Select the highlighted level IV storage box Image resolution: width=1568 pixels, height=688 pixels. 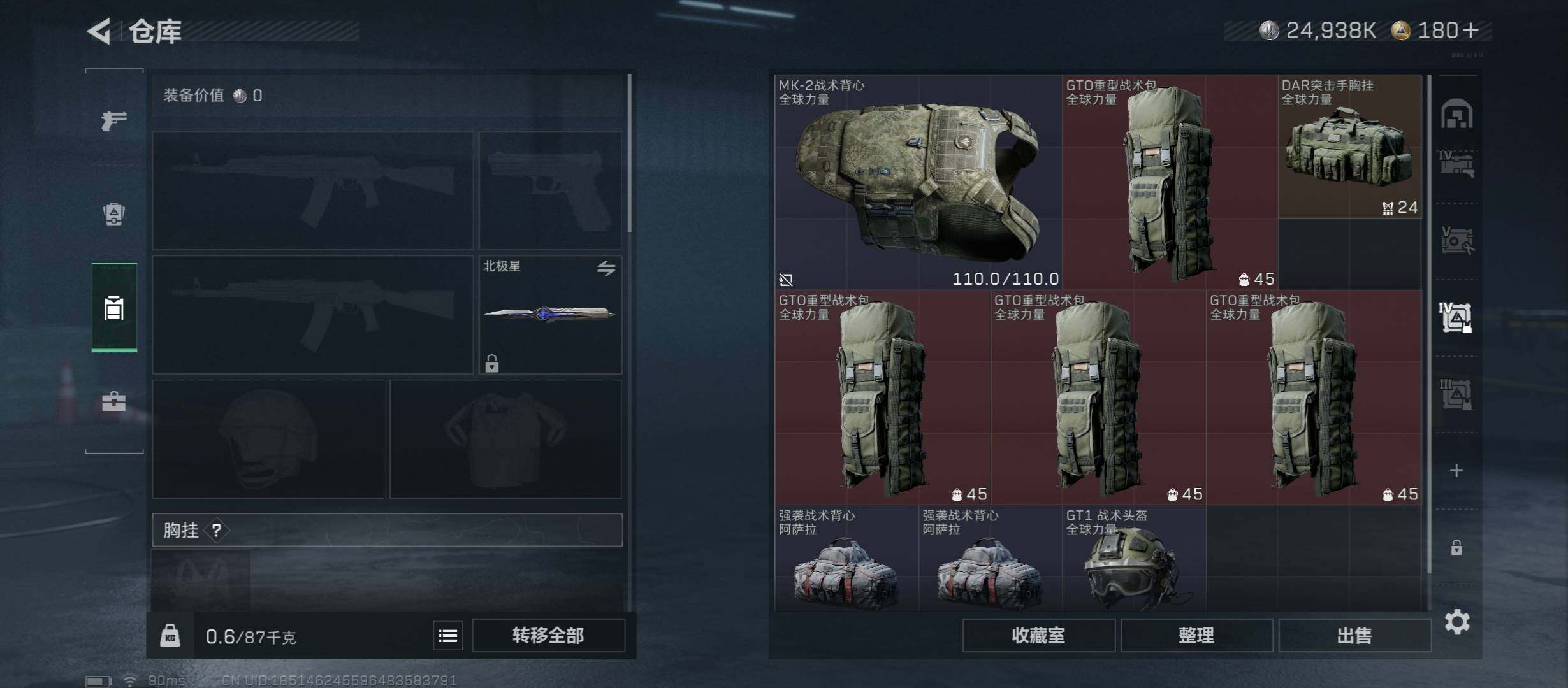(1456, 317)
